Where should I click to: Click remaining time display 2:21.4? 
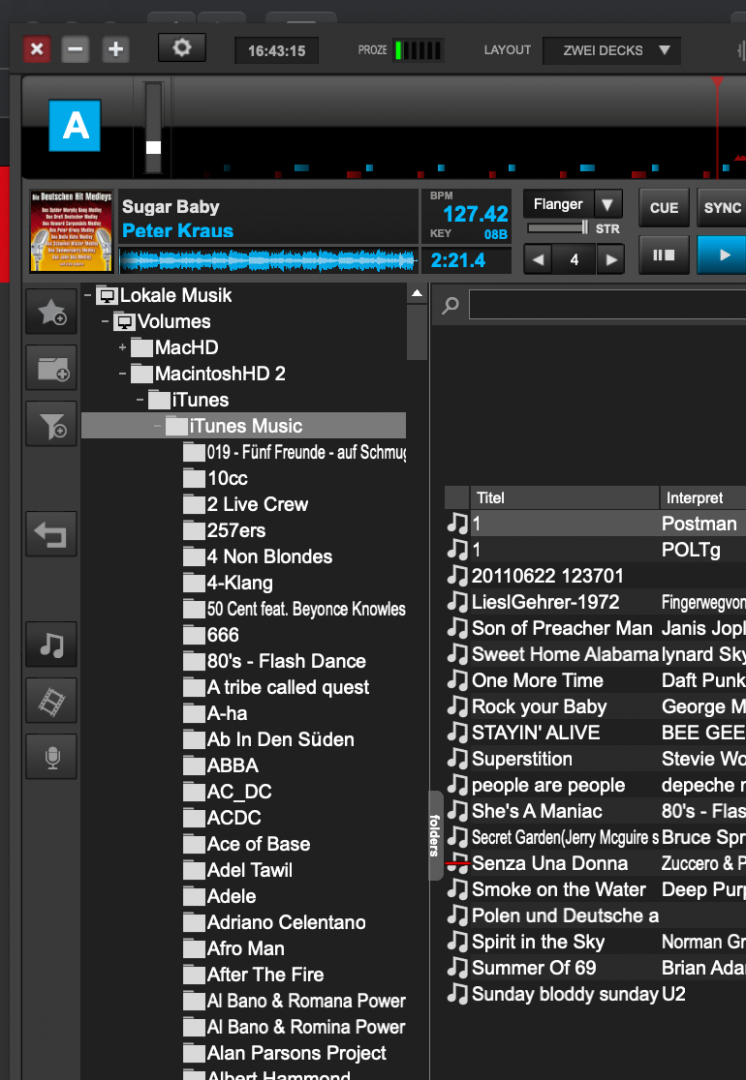(458, 260)
